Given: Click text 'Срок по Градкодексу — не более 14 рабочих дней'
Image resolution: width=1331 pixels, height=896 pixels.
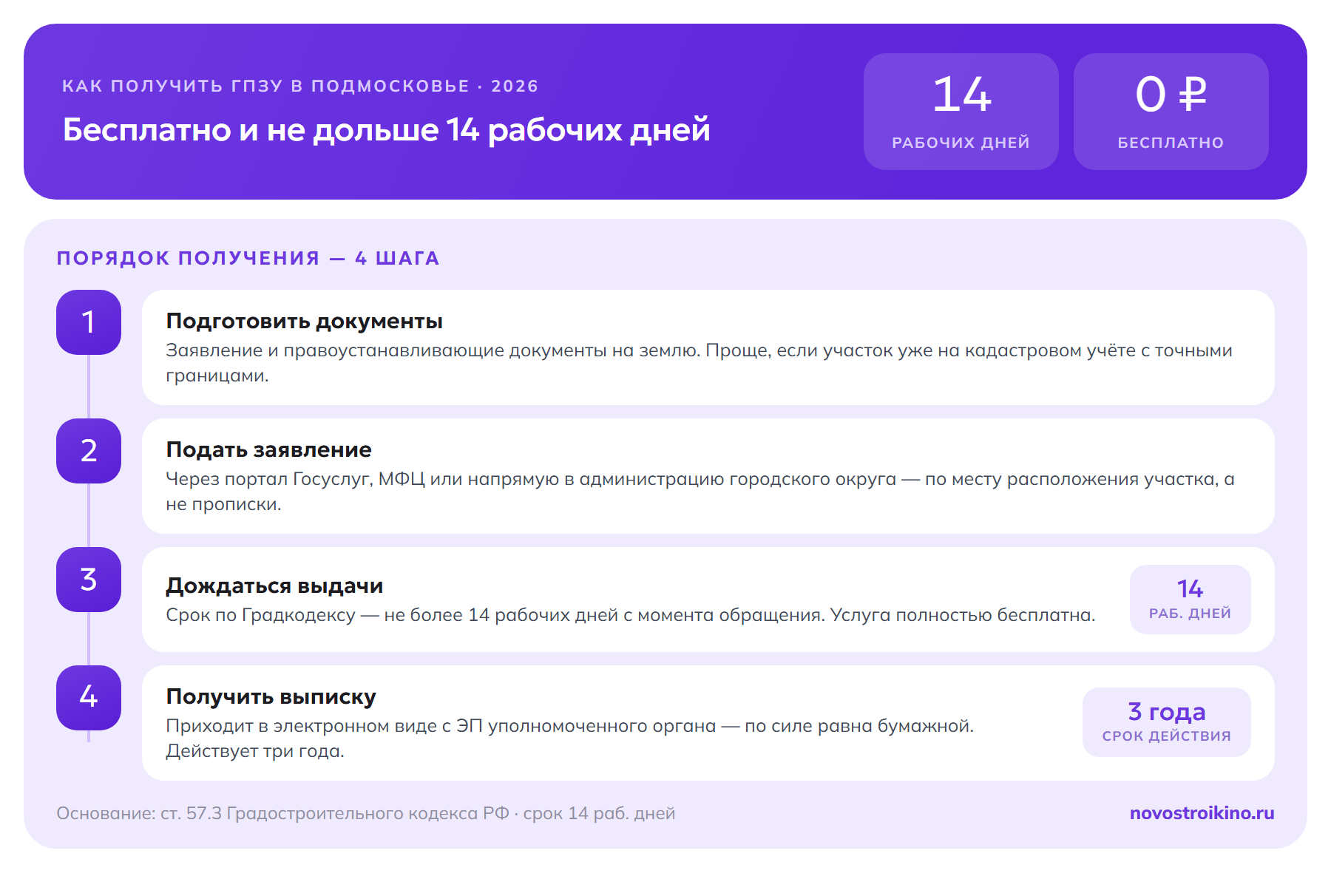Looking at the screenshot, I should [x=392, y=615].
